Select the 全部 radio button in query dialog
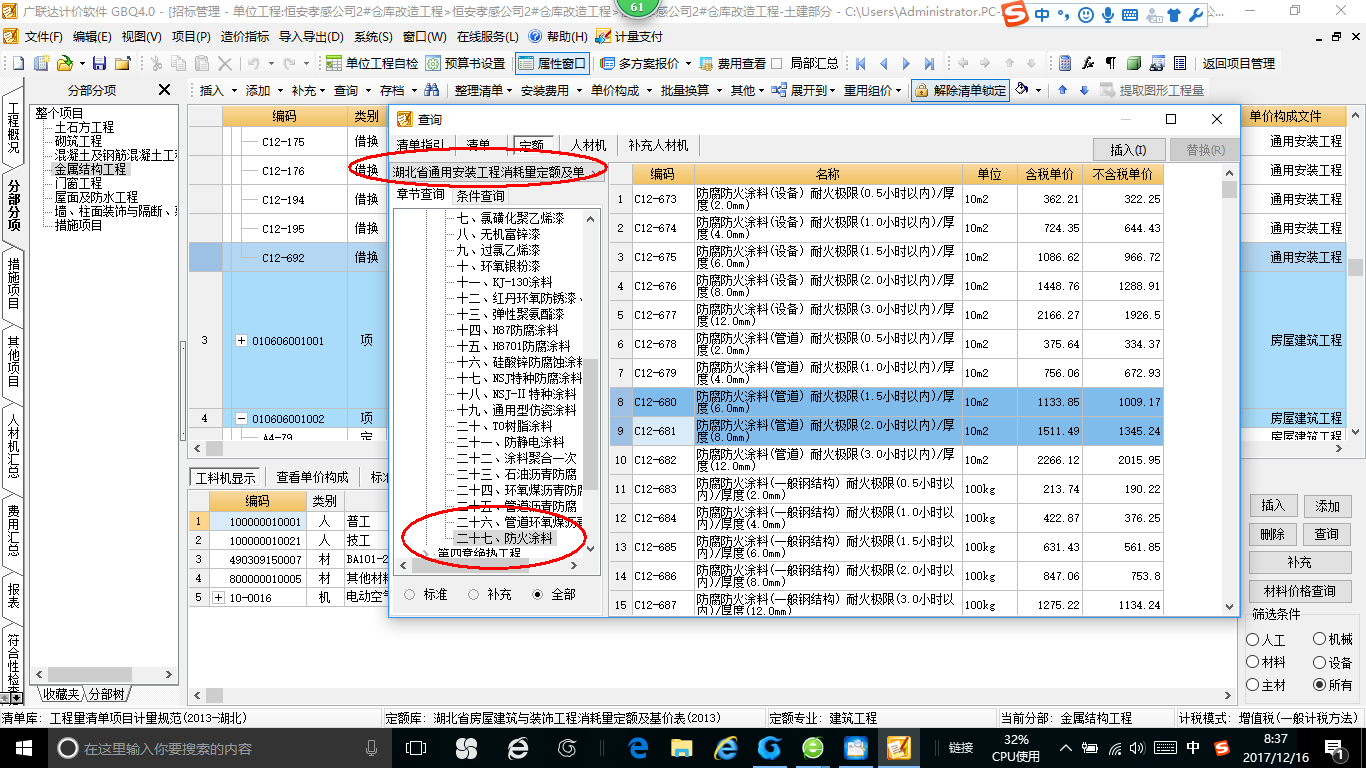 click(x=538, y=594)
